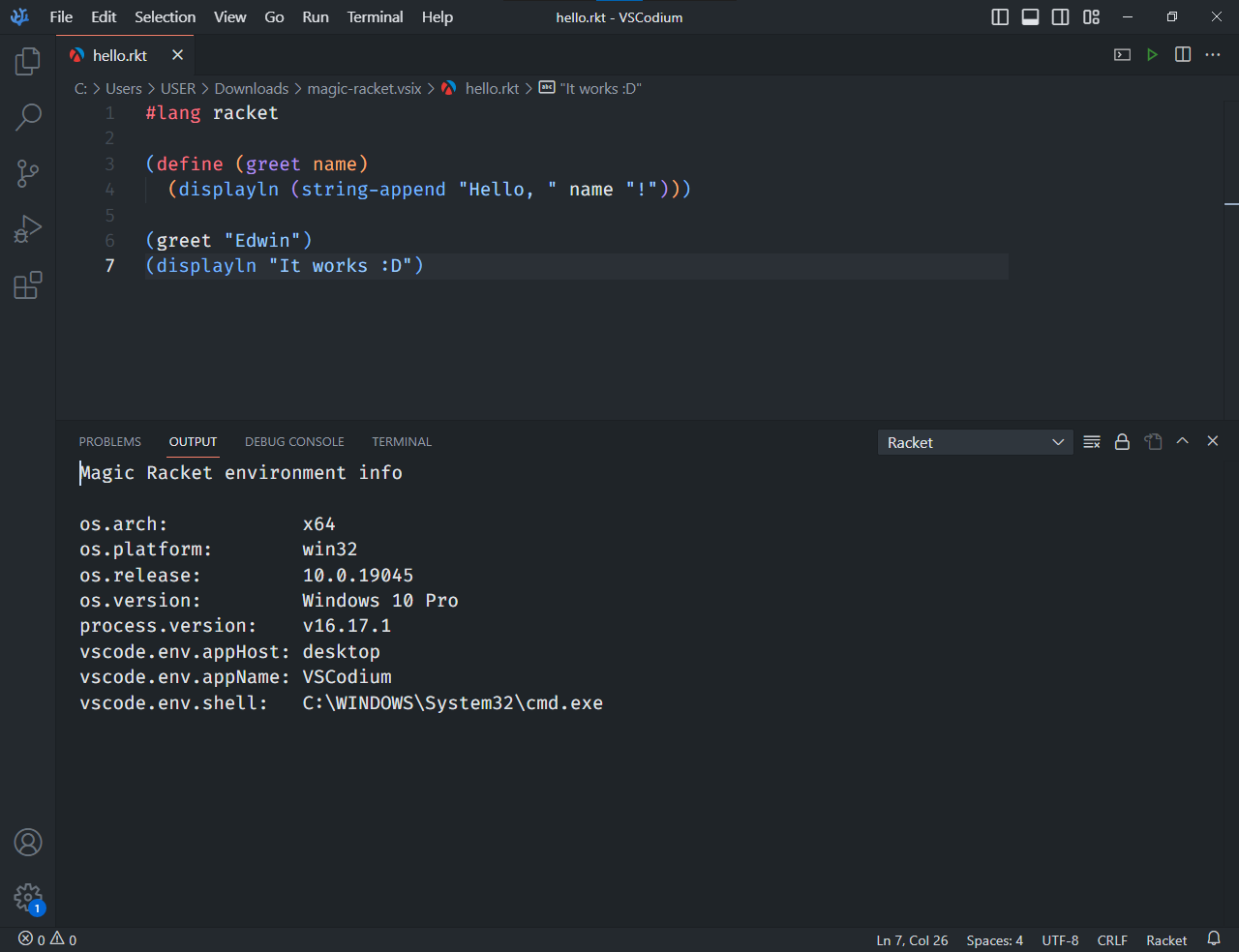Image resolution: width=1239 pixels, height=952 pixels.
Task: Click the Search icon in the activity bar
Action: point(27,116)
